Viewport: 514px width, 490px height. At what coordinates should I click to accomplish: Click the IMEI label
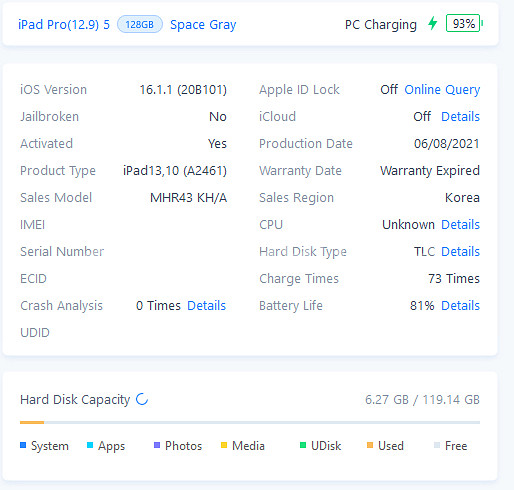[32, 225]
